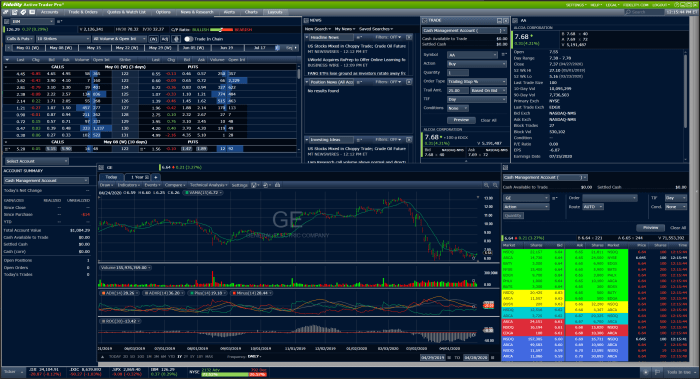Toggle the (W) weeklies button in option chain
This screenshot has width=700, height=379.
(153, 39)
